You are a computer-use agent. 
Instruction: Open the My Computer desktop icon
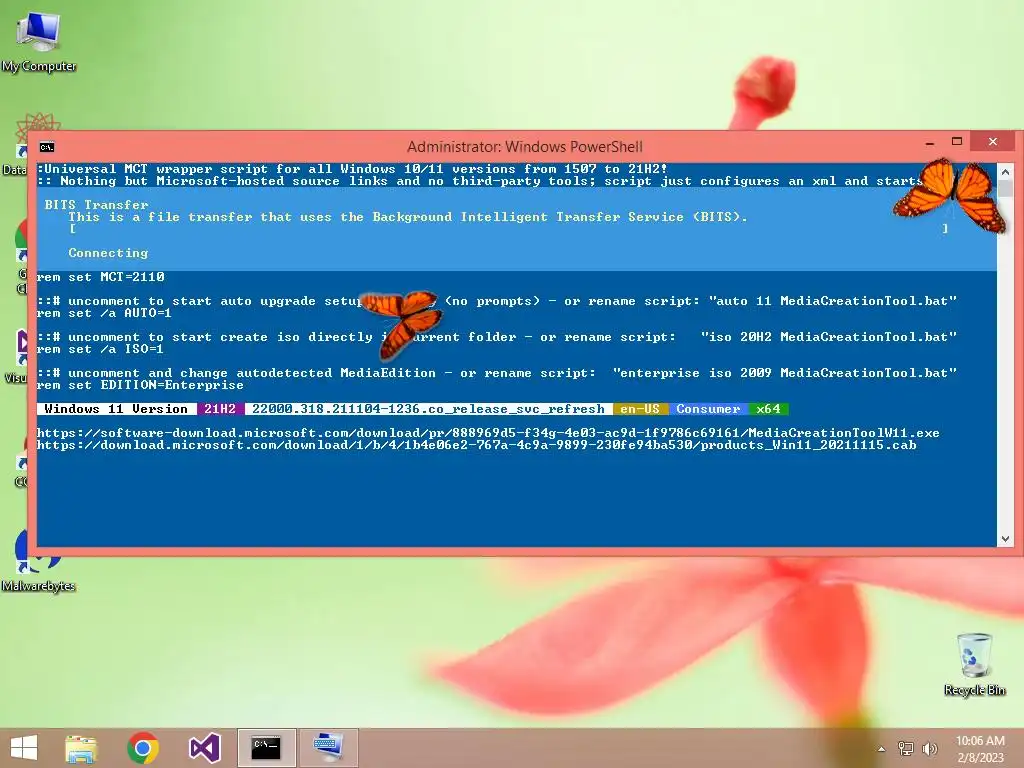[39, 40]
